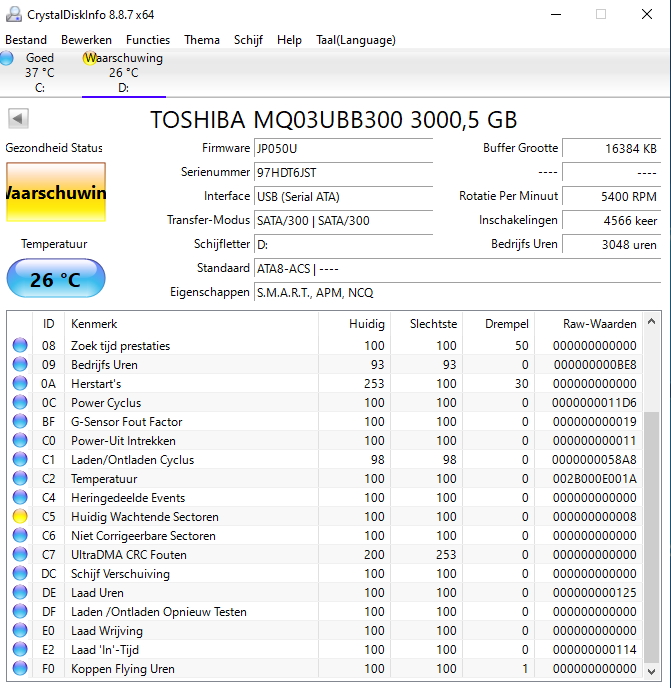The image size is (671, 688).
Task: Open the Thema menu
Action: coord(202,40)
